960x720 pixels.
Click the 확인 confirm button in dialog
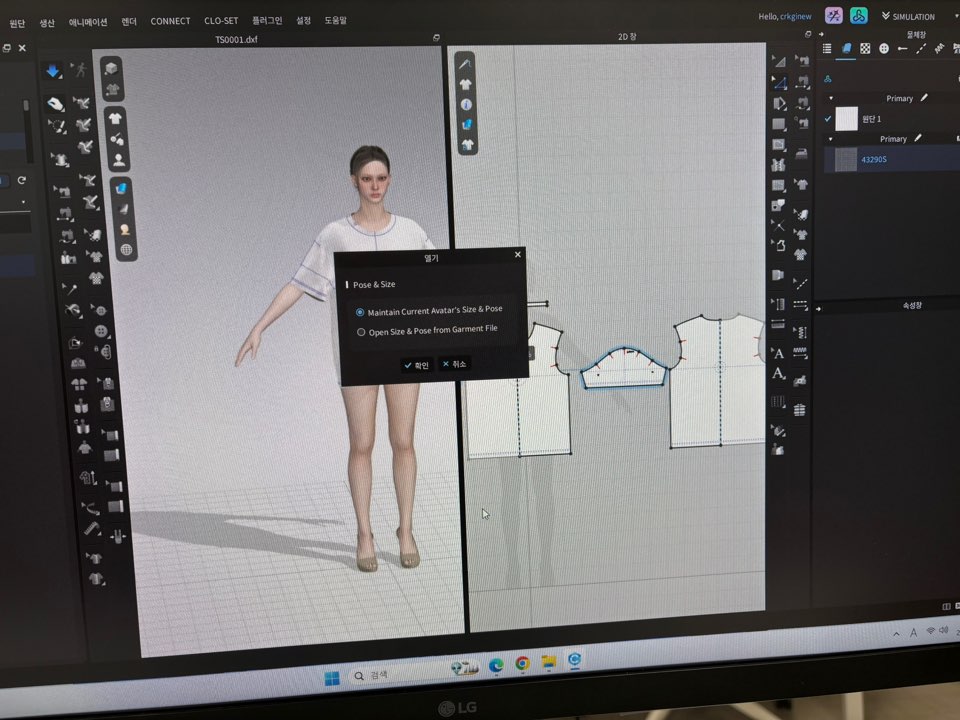coord(415,365)
